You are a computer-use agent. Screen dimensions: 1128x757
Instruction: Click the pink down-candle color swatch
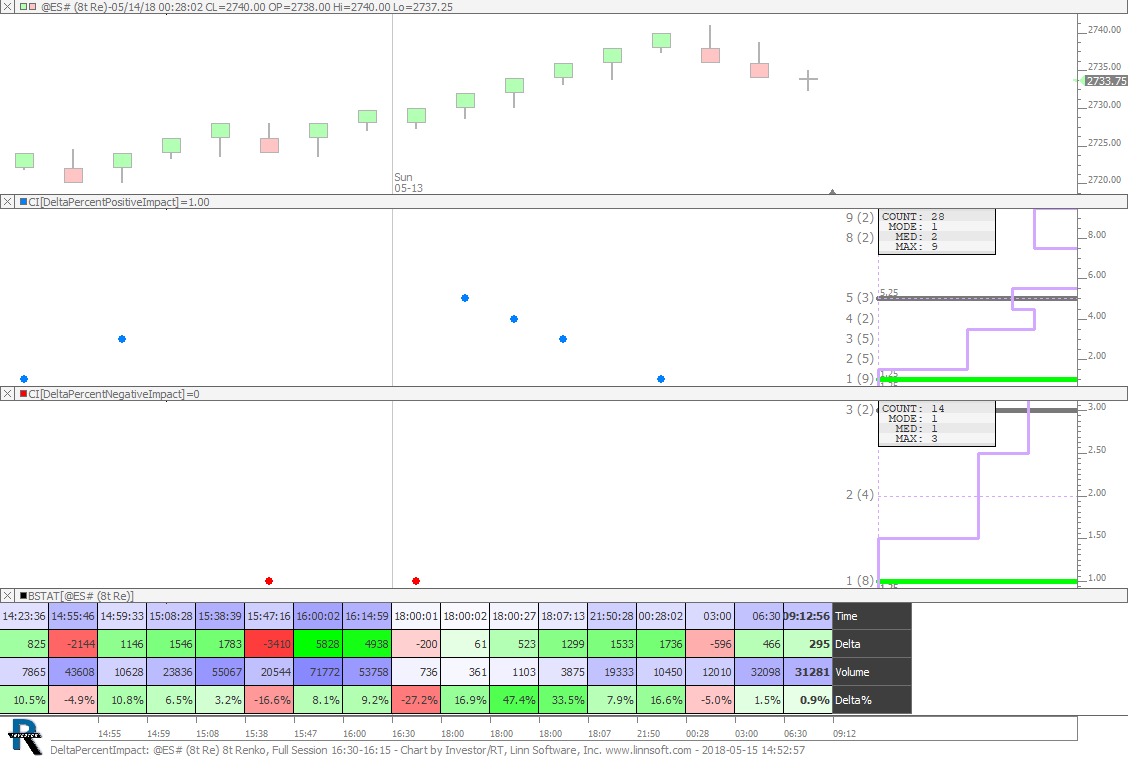click(x=33, y=6)
